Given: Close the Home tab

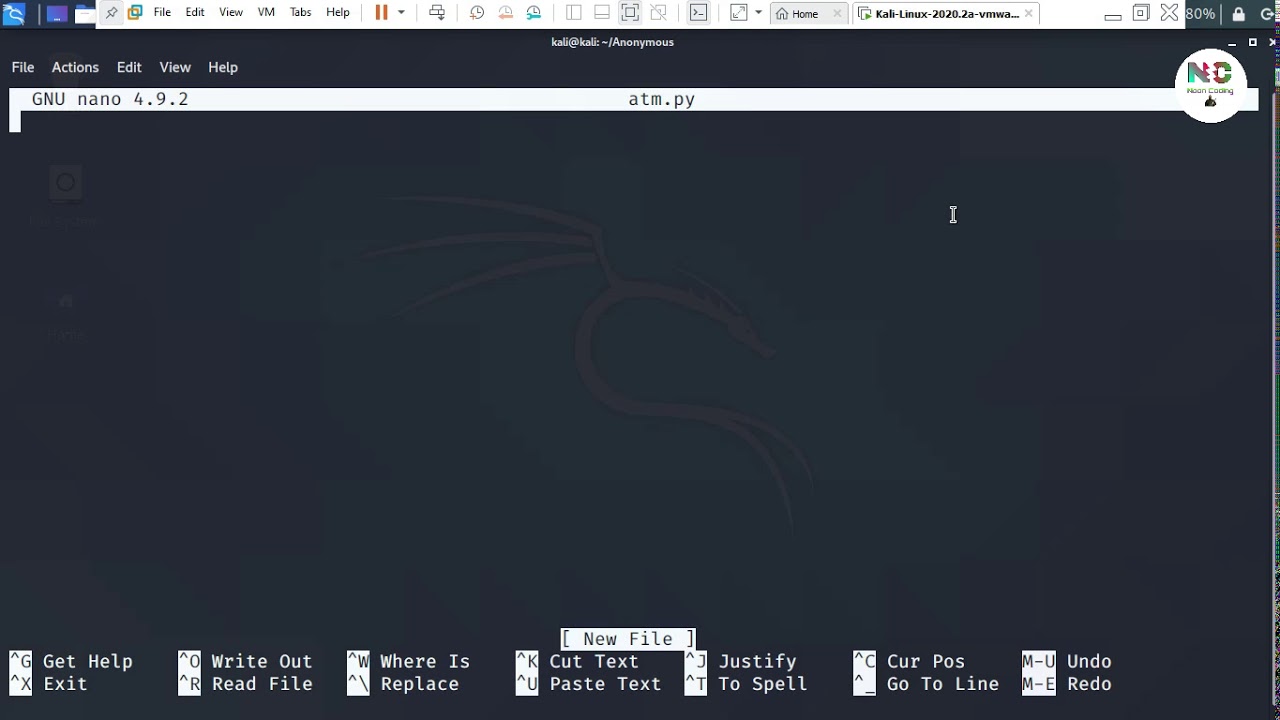Looking at the screenshot, I should (x=837, y=14).
